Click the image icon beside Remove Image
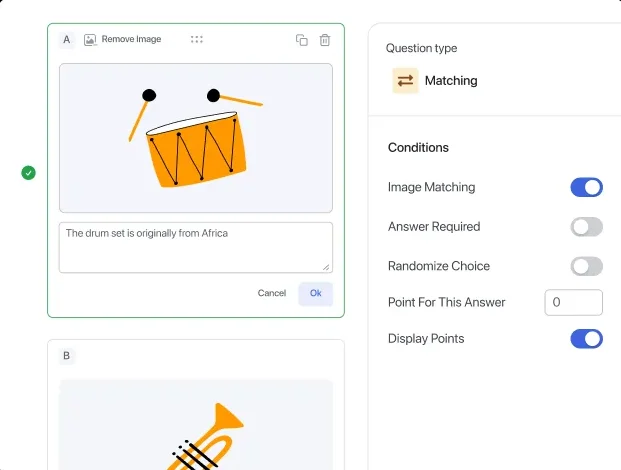Image resolution: width=621 pixels, height=470 pixels. pyautogui.click(x=90, y=39)
